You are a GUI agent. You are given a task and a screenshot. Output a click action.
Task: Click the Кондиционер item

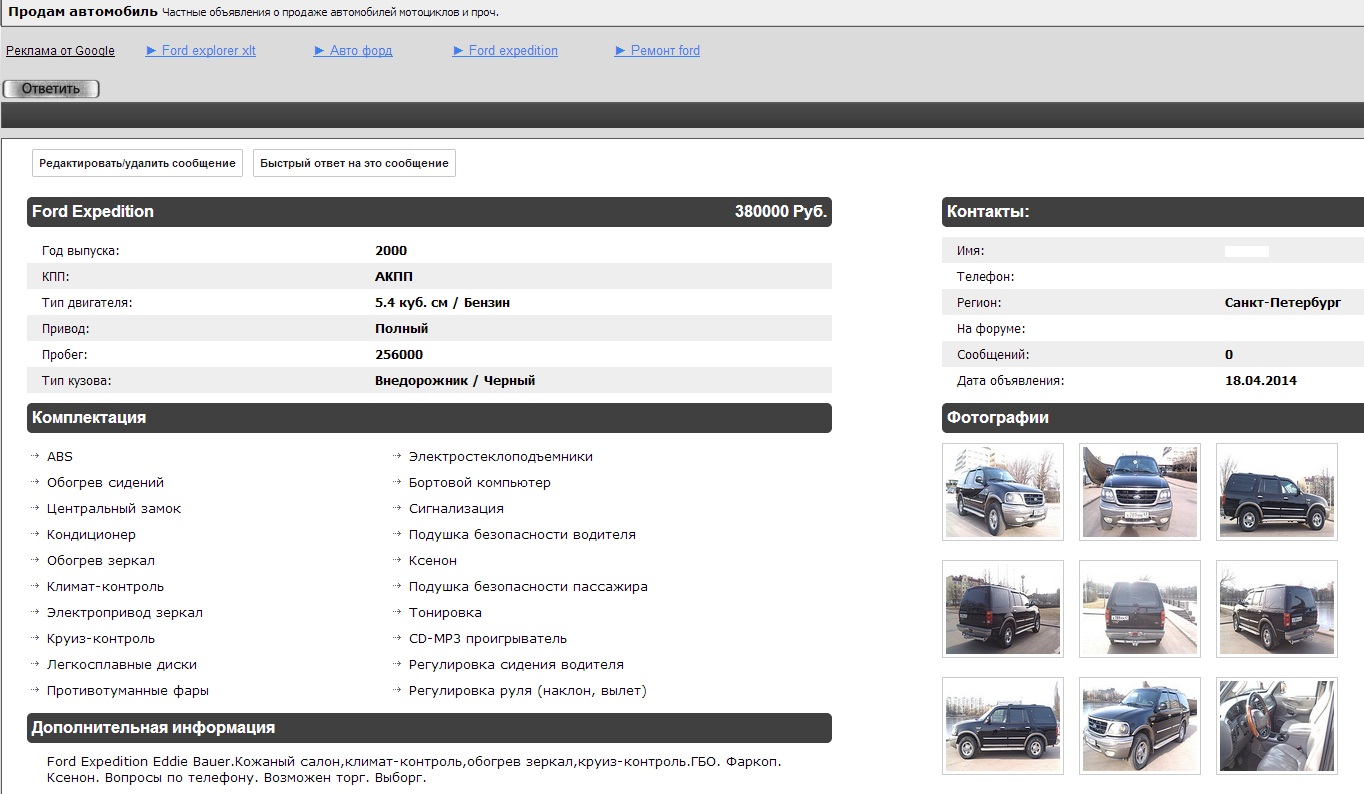click(91, 535)
